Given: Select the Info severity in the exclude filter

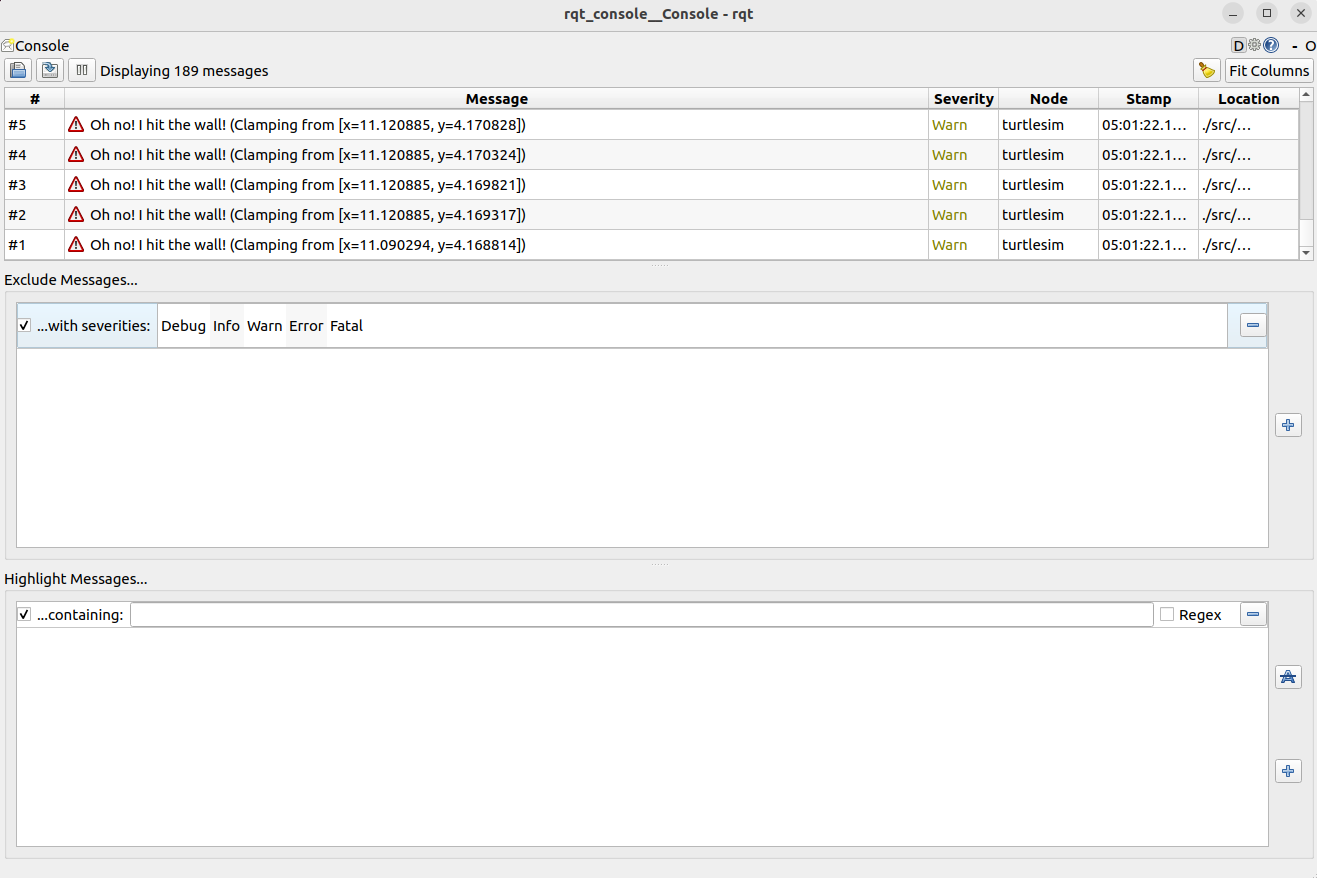Looking at the screenshot, I should (x=227, y=326).
